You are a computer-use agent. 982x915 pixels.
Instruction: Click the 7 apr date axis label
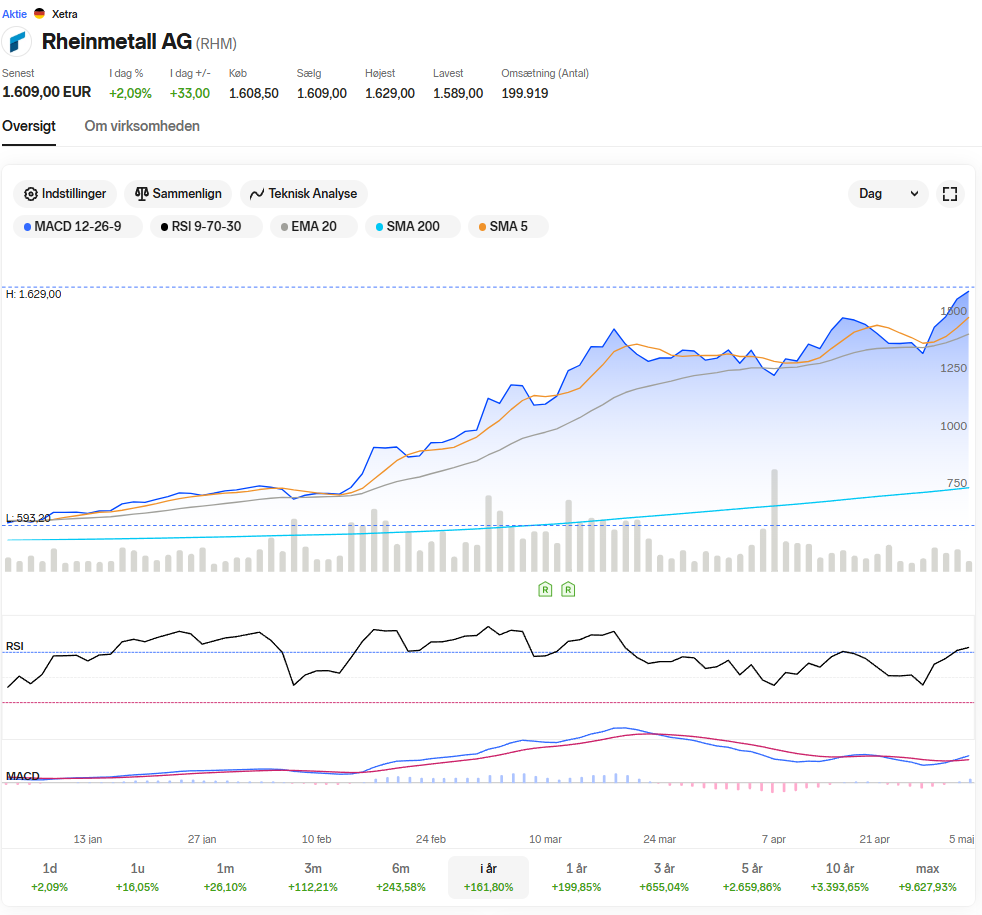773,839
